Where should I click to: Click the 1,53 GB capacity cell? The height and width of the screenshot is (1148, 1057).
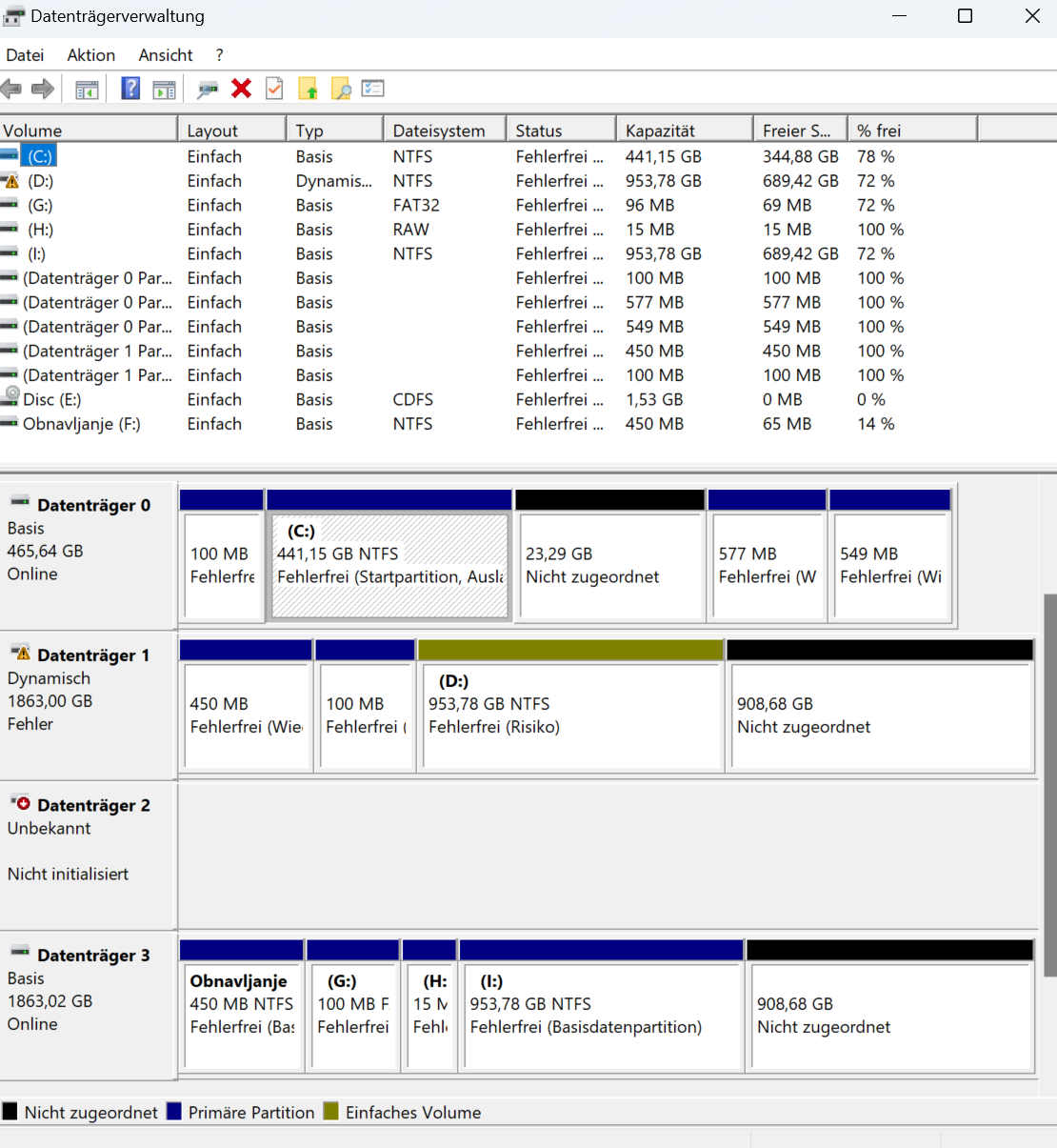654,400
